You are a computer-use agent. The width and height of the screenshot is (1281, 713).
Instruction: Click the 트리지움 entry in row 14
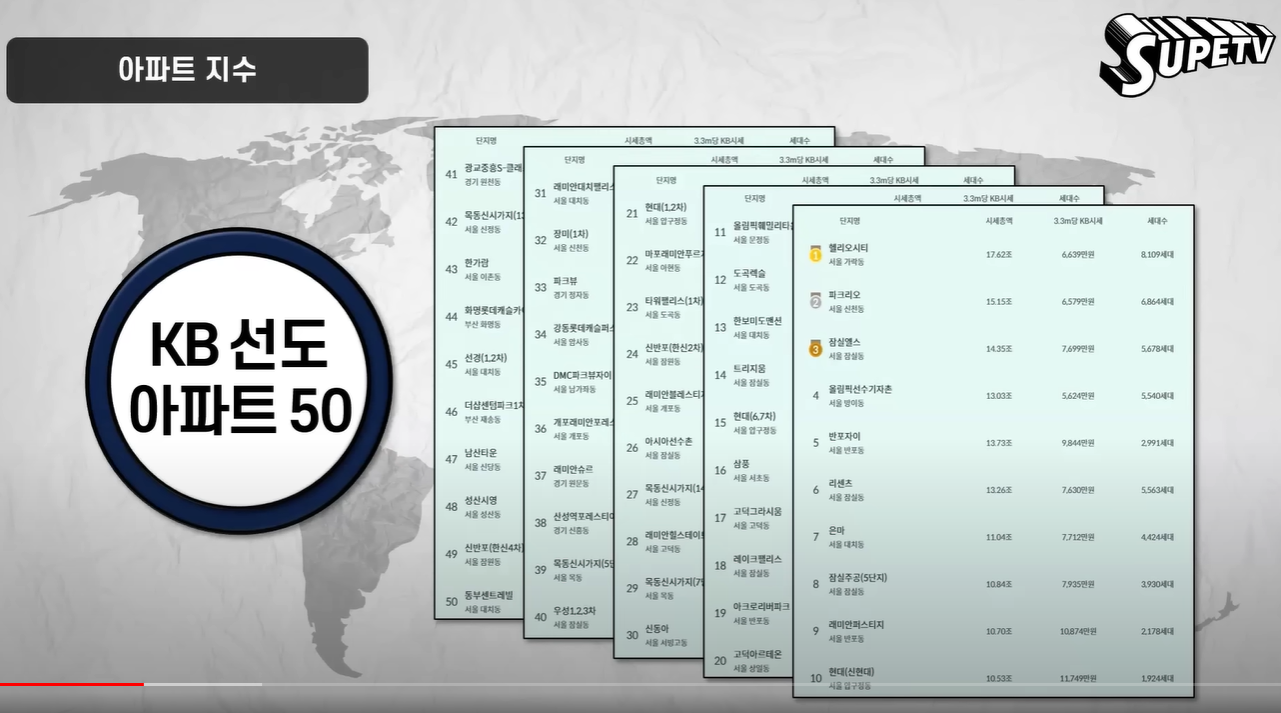pyautogui.click(x=749, y=369)
